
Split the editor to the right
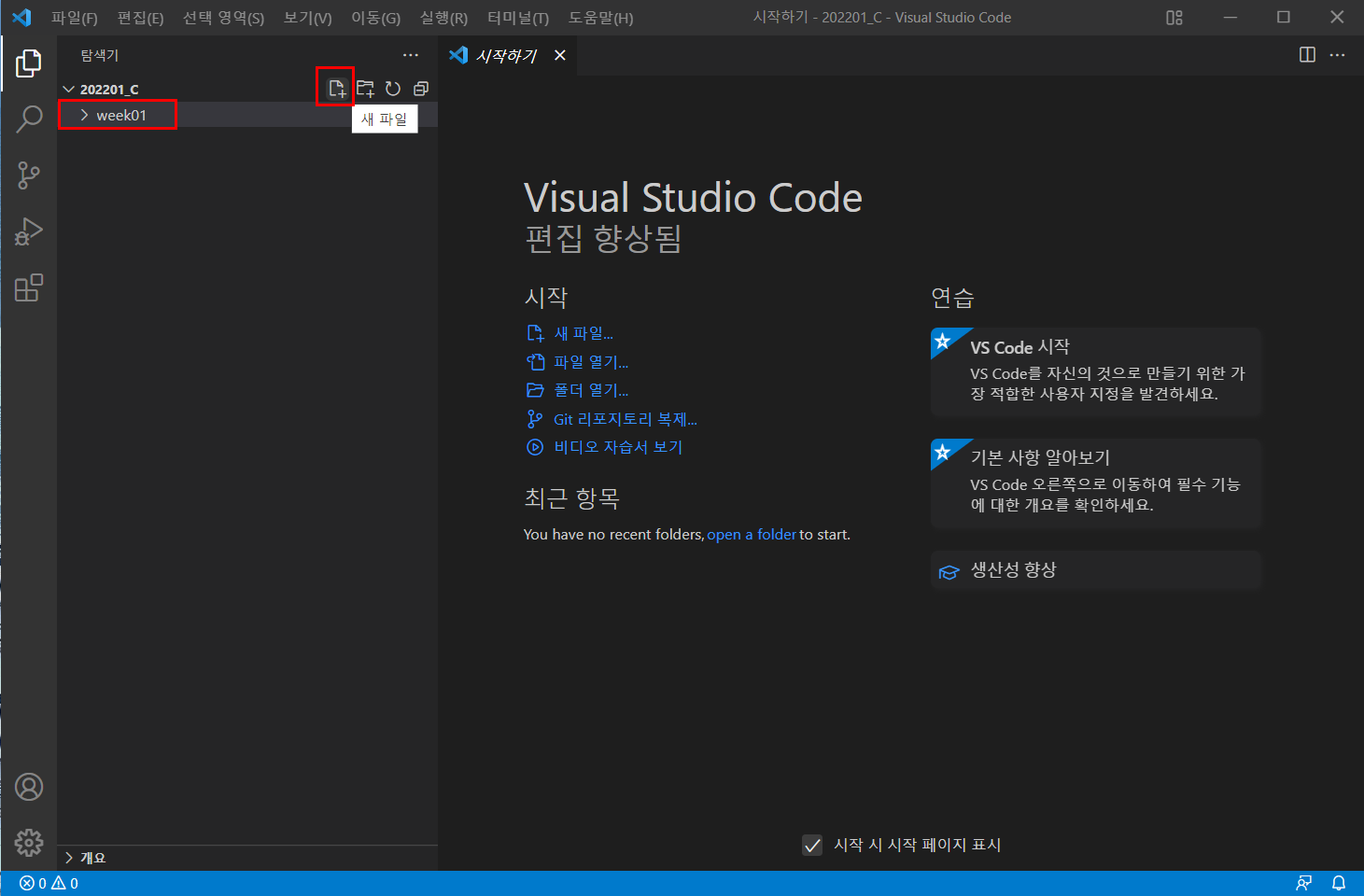point(1307,55)
